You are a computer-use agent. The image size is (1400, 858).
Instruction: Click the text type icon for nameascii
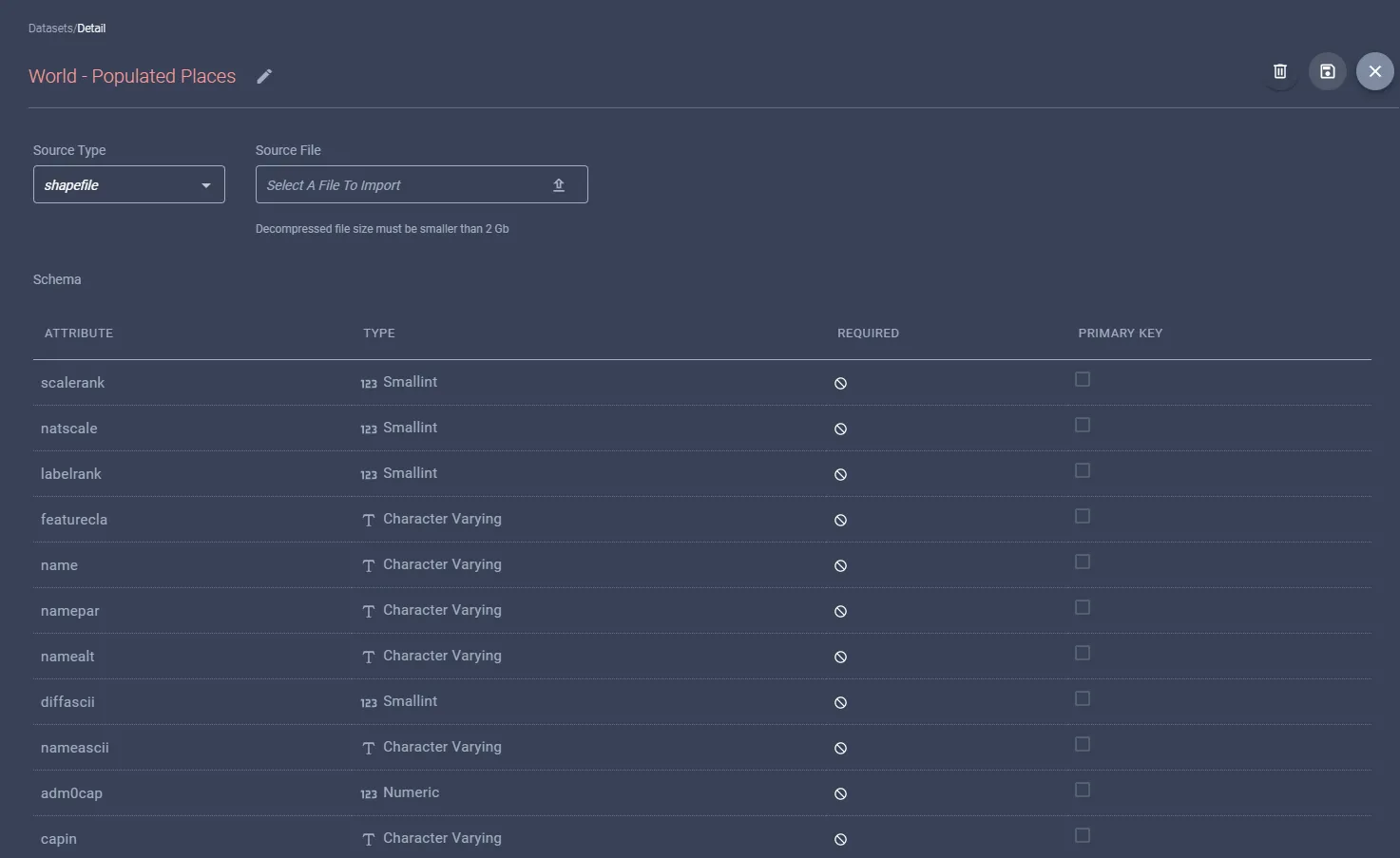[369, 749]
